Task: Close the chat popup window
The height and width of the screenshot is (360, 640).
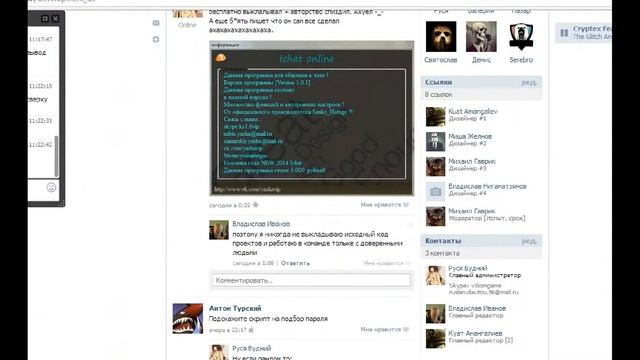Action: tap(56, 19)
